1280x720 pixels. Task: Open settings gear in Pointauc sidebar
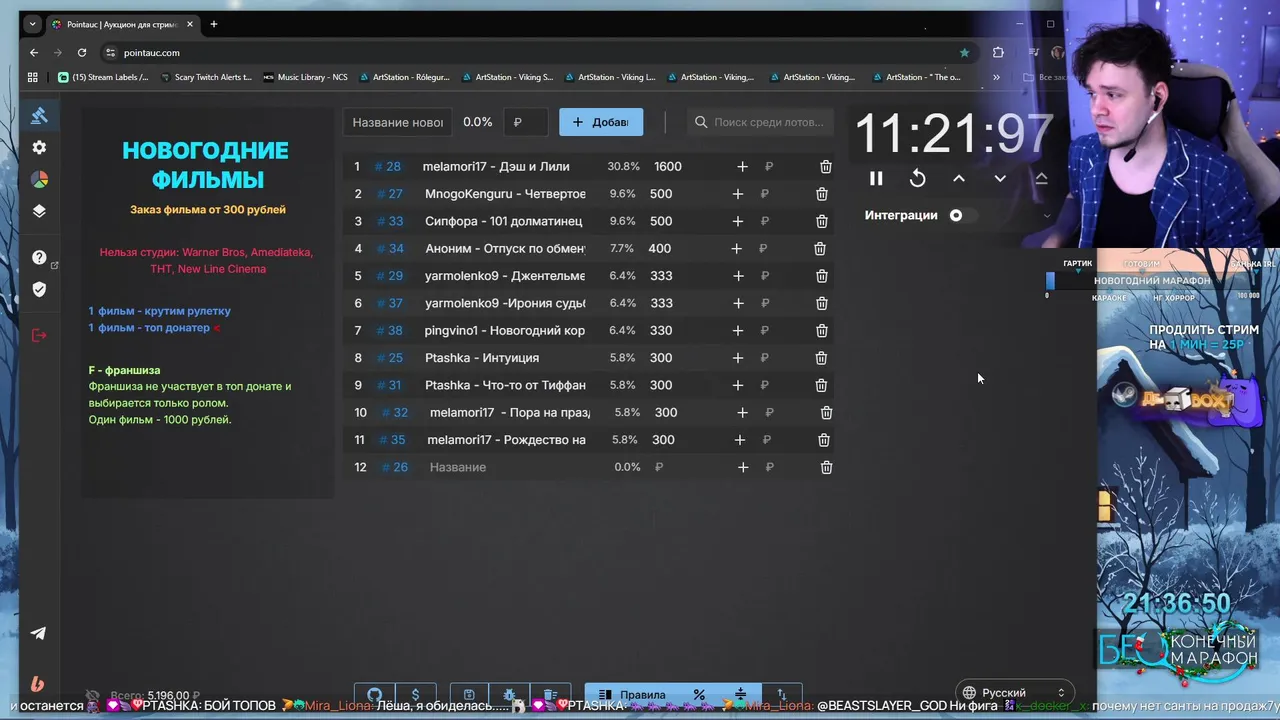coord(39,147)
